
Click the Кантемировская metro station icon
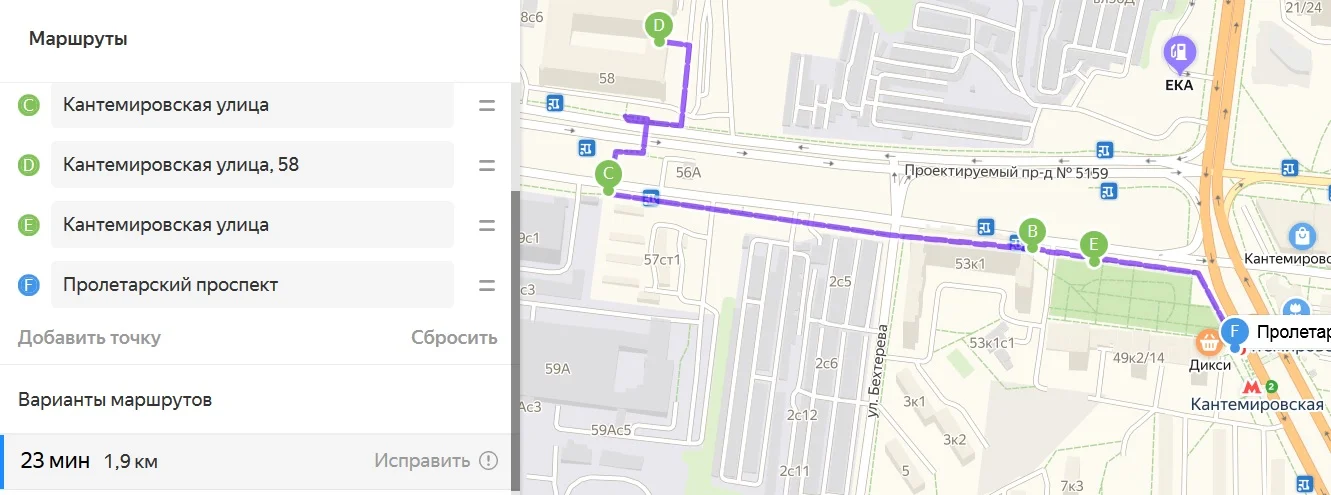(x=1250, y=386)
